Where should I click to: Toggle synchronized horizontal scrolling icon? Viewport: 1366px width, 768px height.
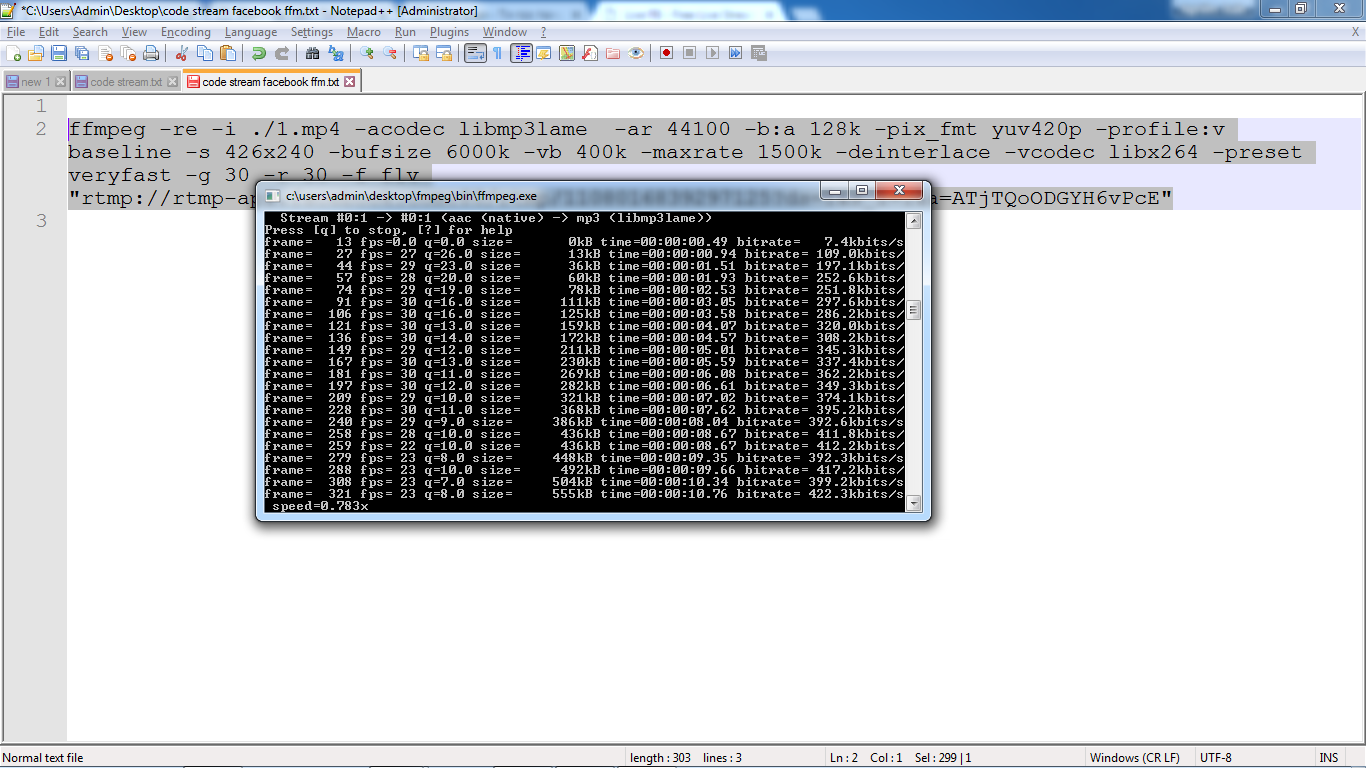pos(444,53)
